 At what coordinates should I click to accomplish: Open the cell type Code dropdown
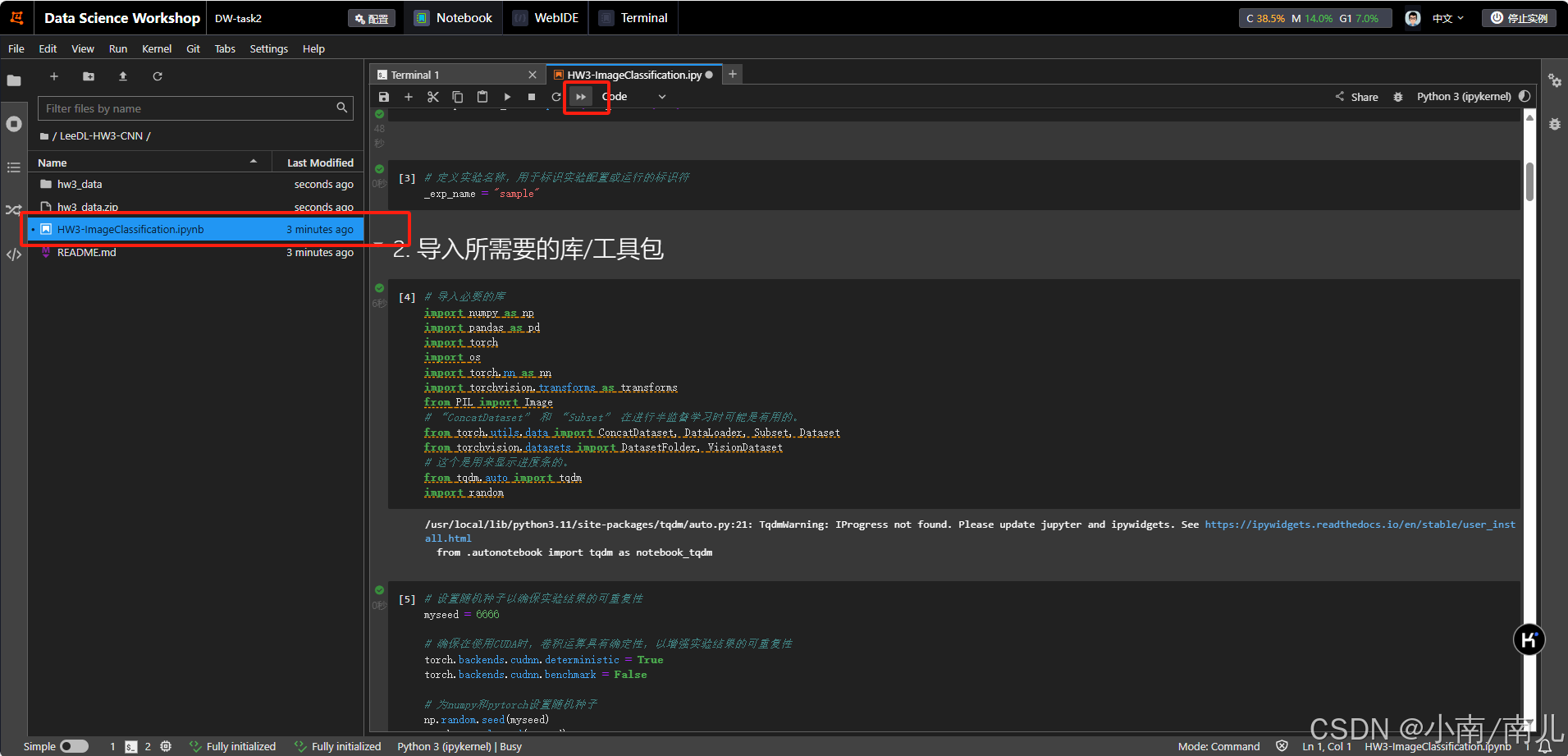(633, 97)
